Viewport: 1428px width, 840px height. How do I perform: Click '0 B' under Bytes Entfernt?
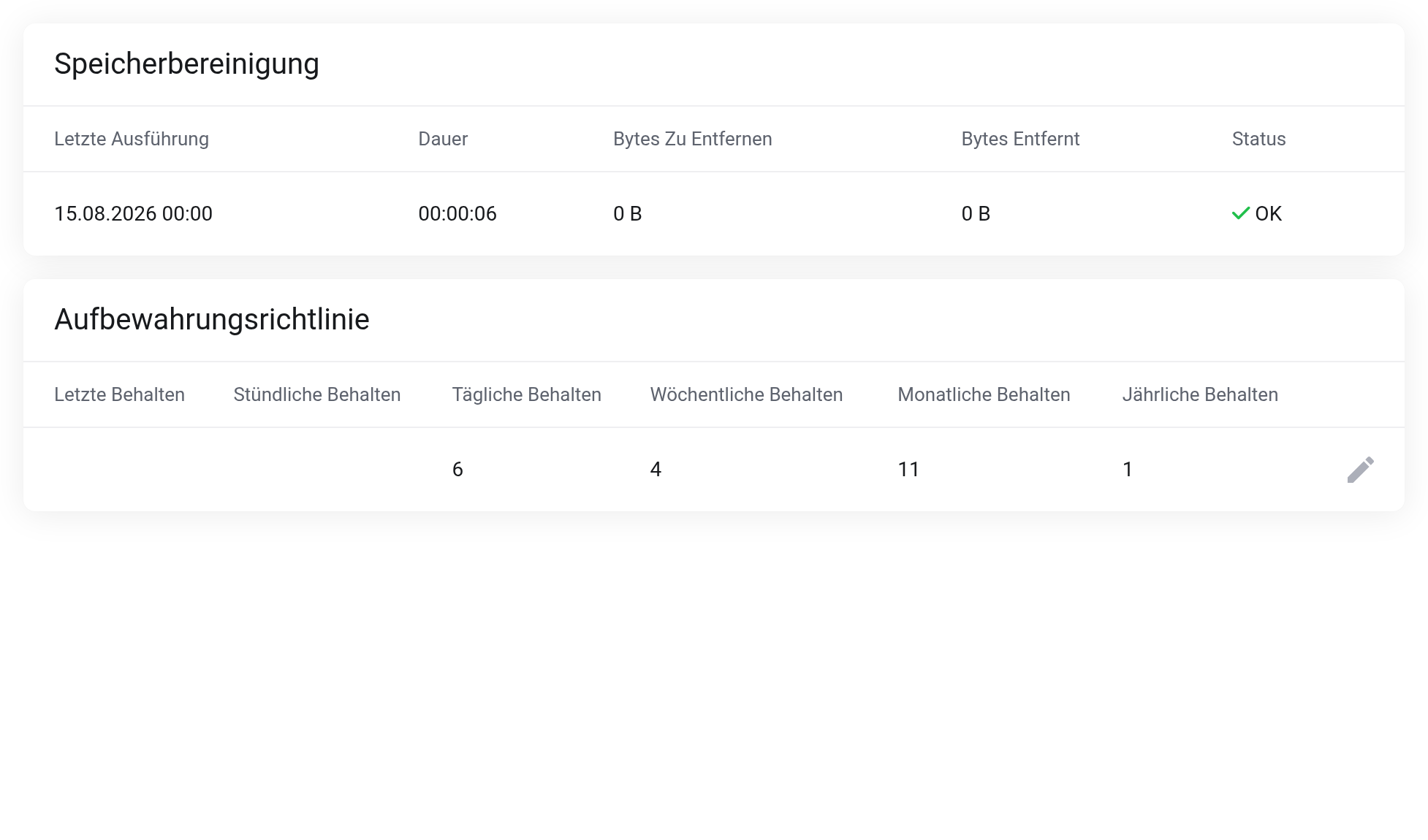(x=976, y=213)
